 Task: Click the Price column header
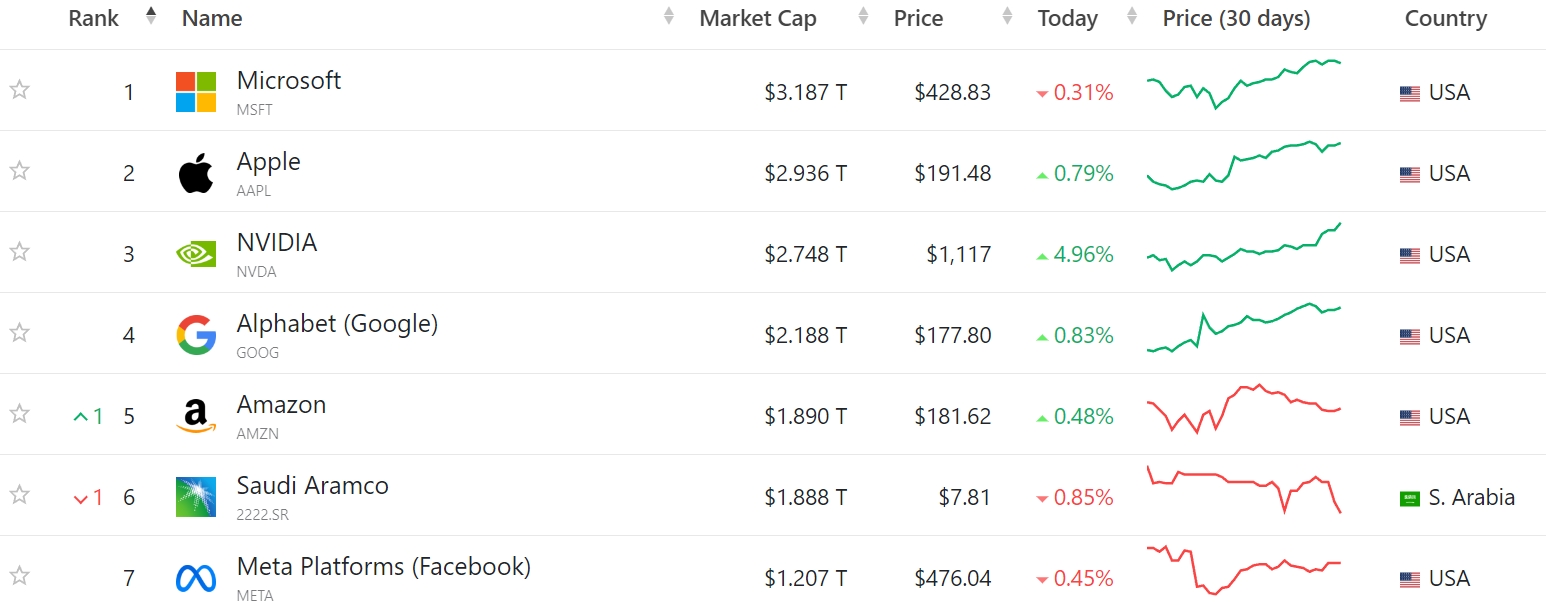point(918,18)
